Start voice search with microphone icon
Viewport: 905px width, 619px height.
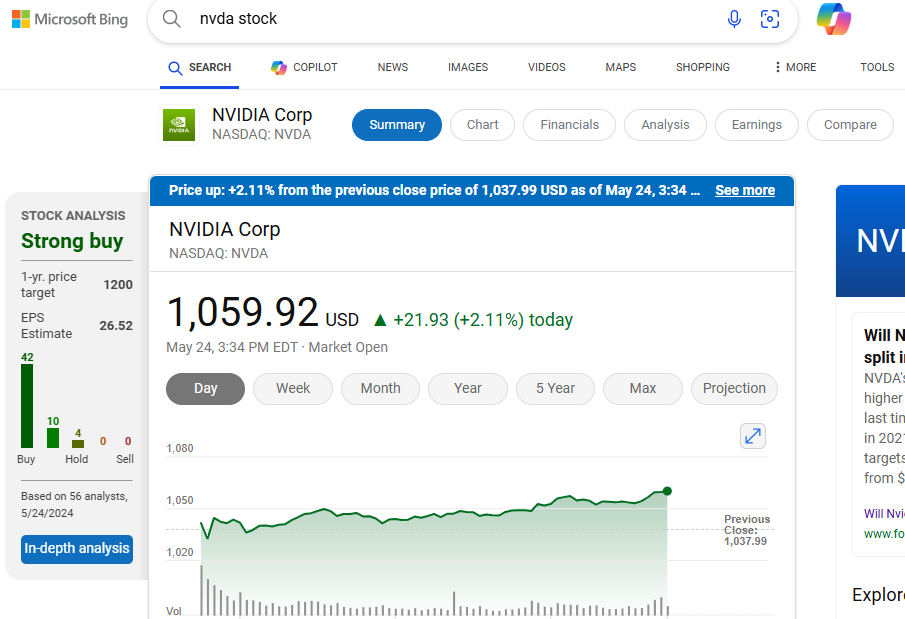[734, 19]
